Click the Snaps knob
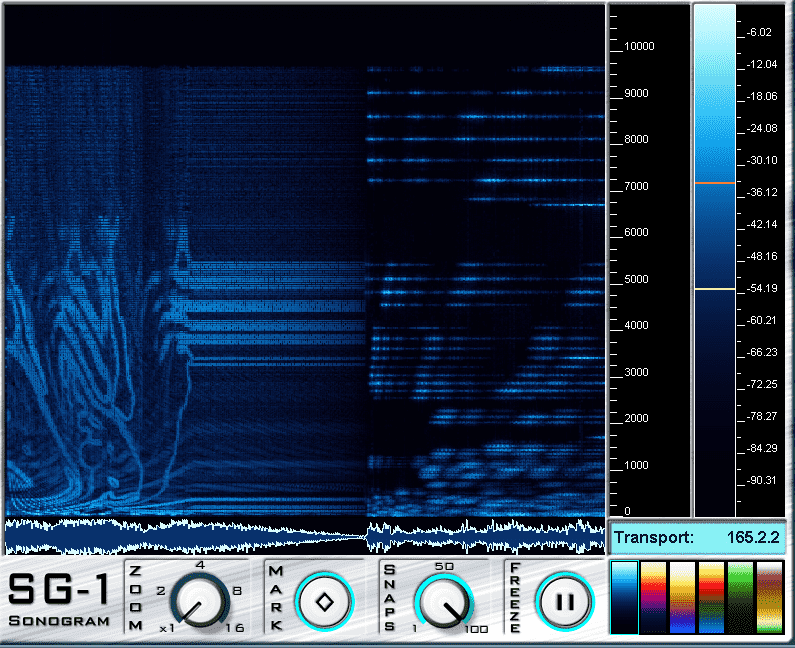Image resolution: width=795 pixels, height=648 pixels. click(x=444, y=601)
